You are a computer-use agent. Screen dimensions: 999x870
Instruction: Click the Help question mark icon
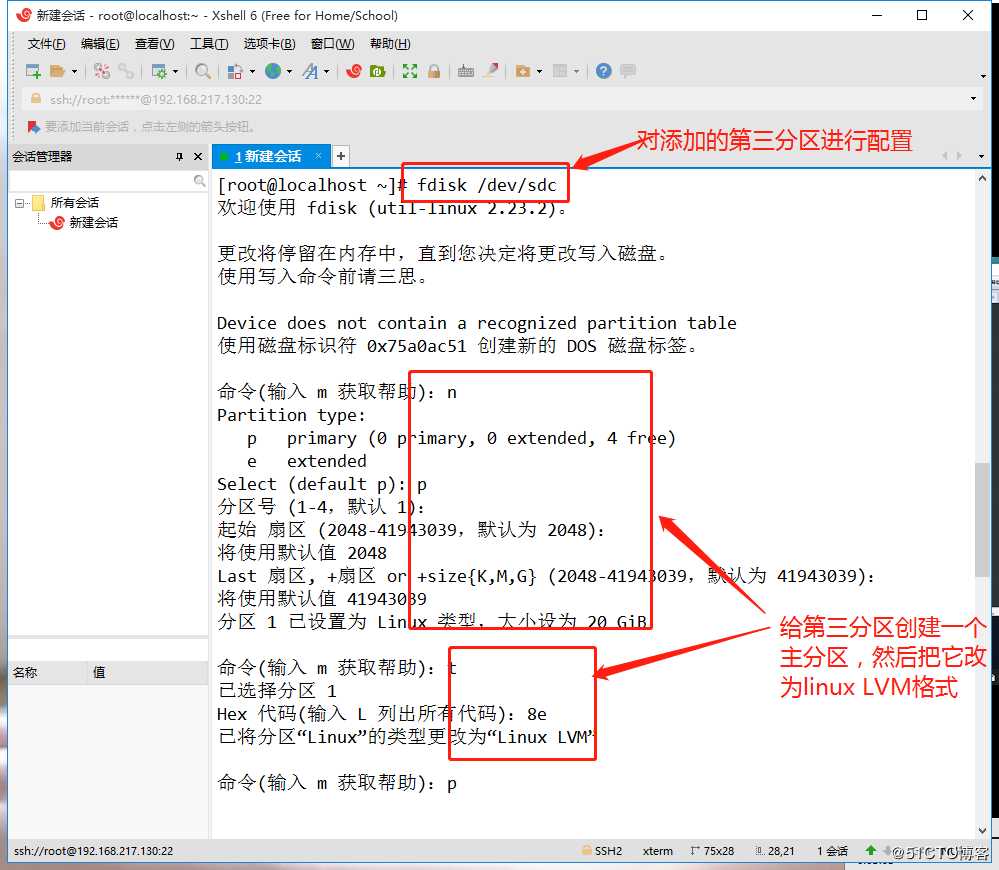(x=603, y=72)
